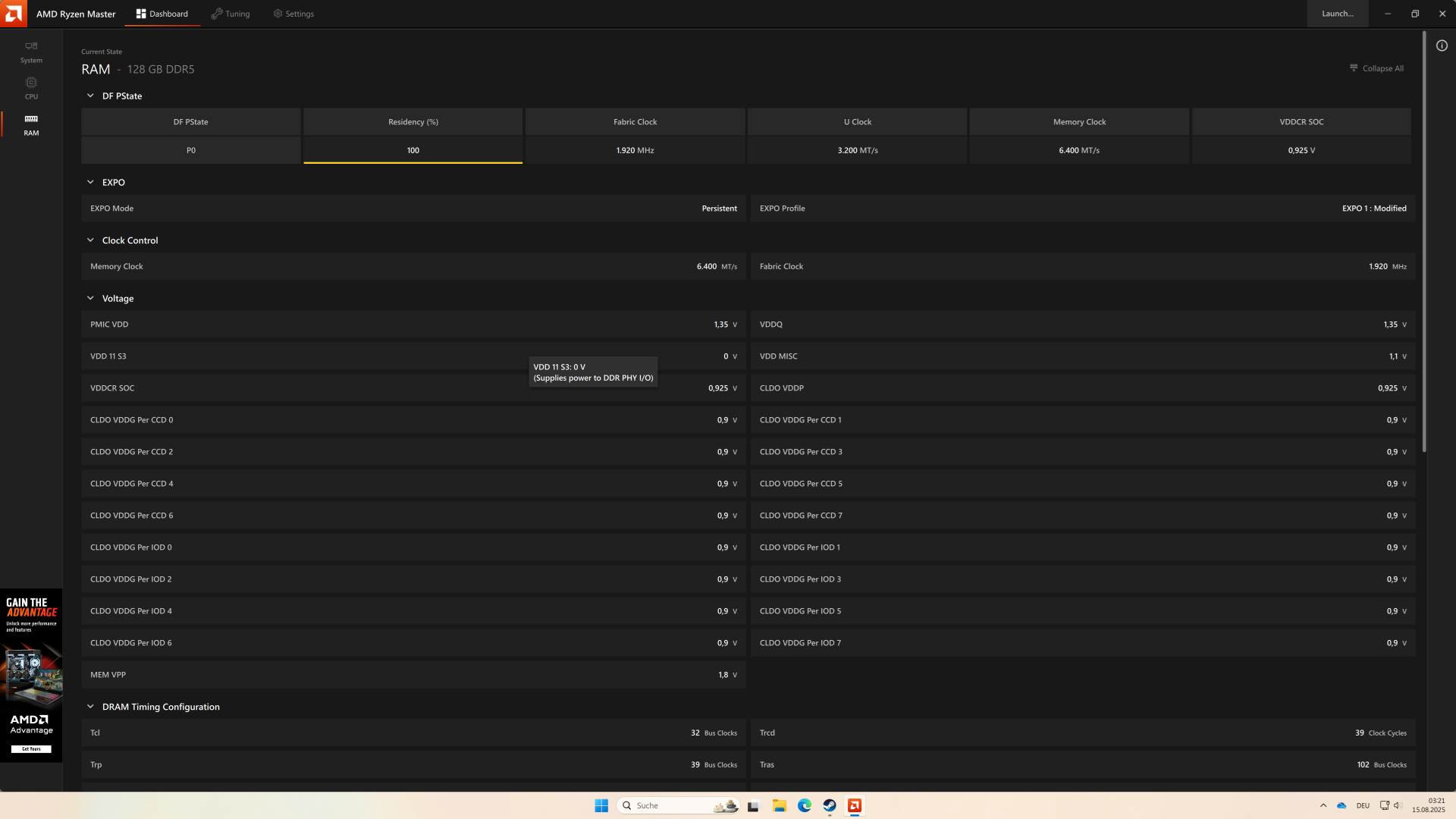Open the System section in the sidebar
The width and height of the screenshot is (1456, 819).
click(31, 52)
